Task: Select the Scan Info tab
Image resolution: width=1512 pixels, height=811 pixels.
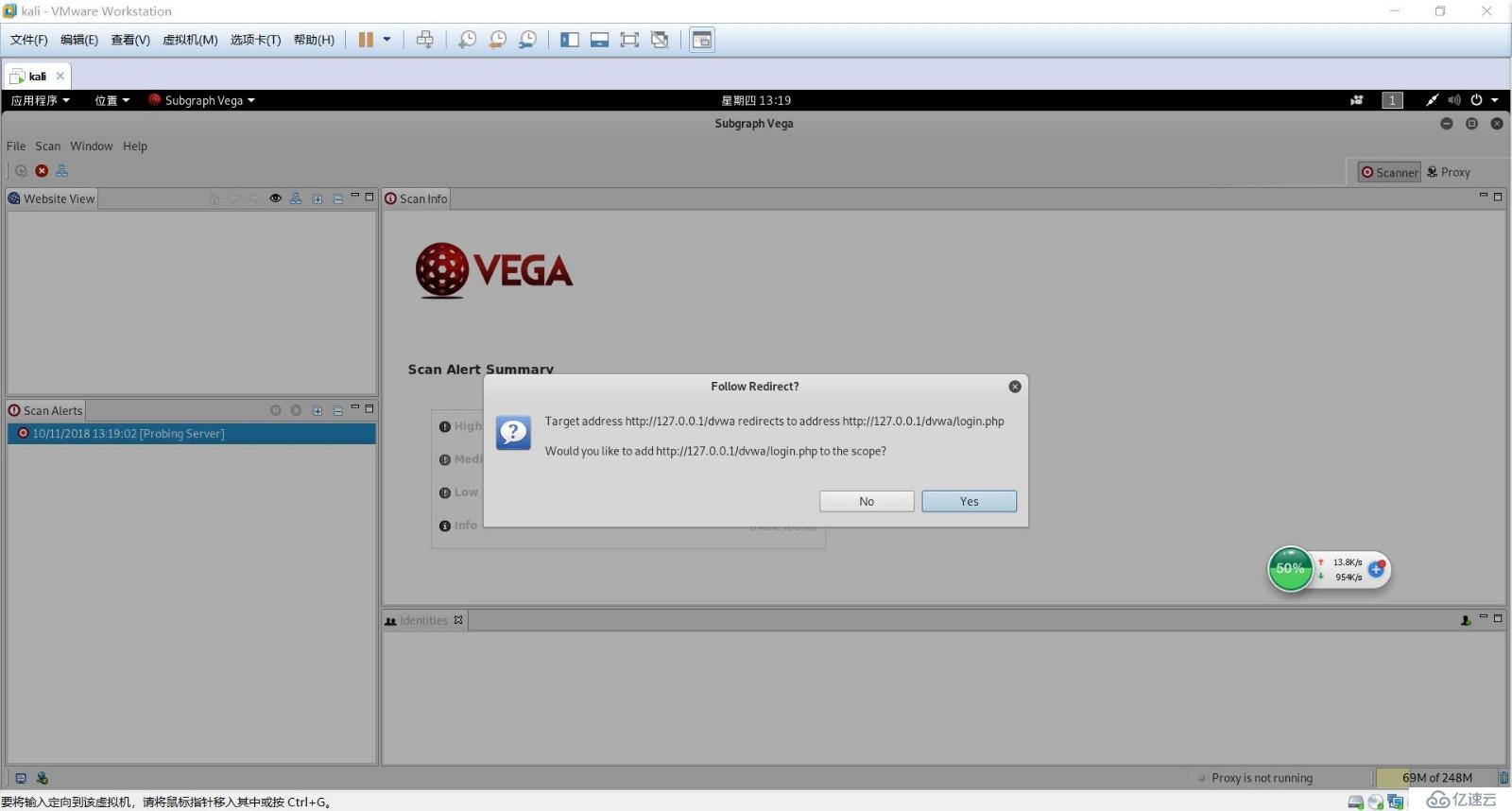Action: (x=416, y=198)
